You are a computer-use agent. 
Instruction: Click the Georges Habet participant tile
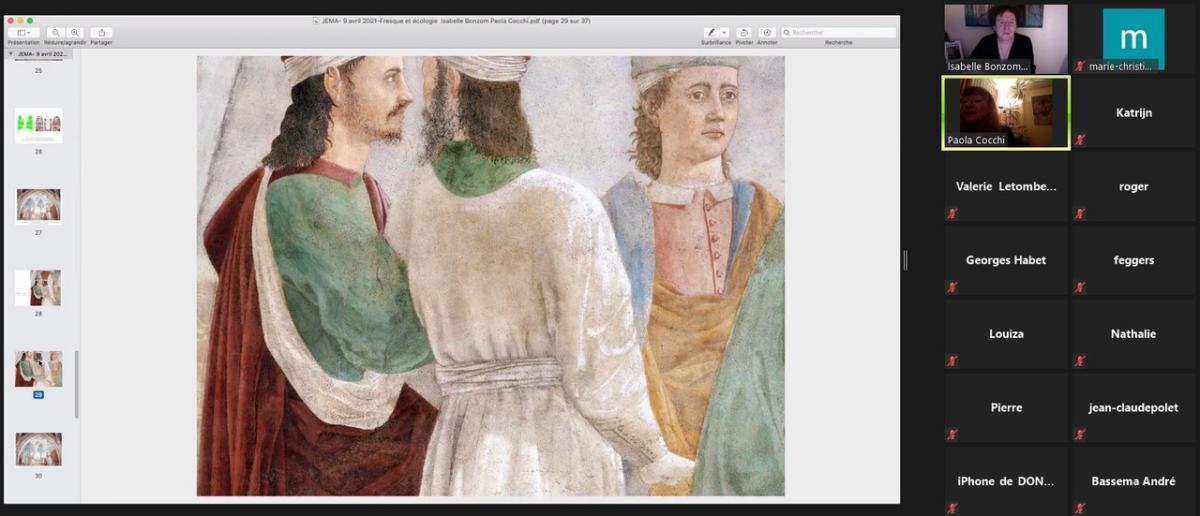click(1006, 260)
